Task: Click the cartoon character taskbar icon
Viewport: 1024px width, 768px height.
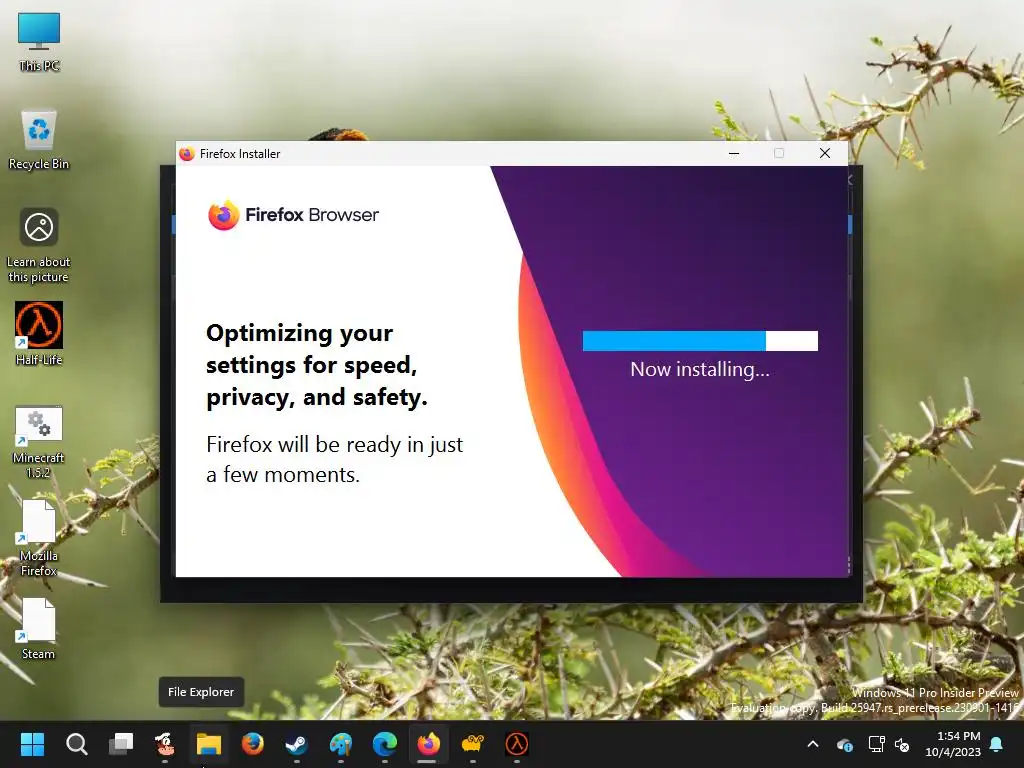Action: pyautogui.click(x=165, y=743)
